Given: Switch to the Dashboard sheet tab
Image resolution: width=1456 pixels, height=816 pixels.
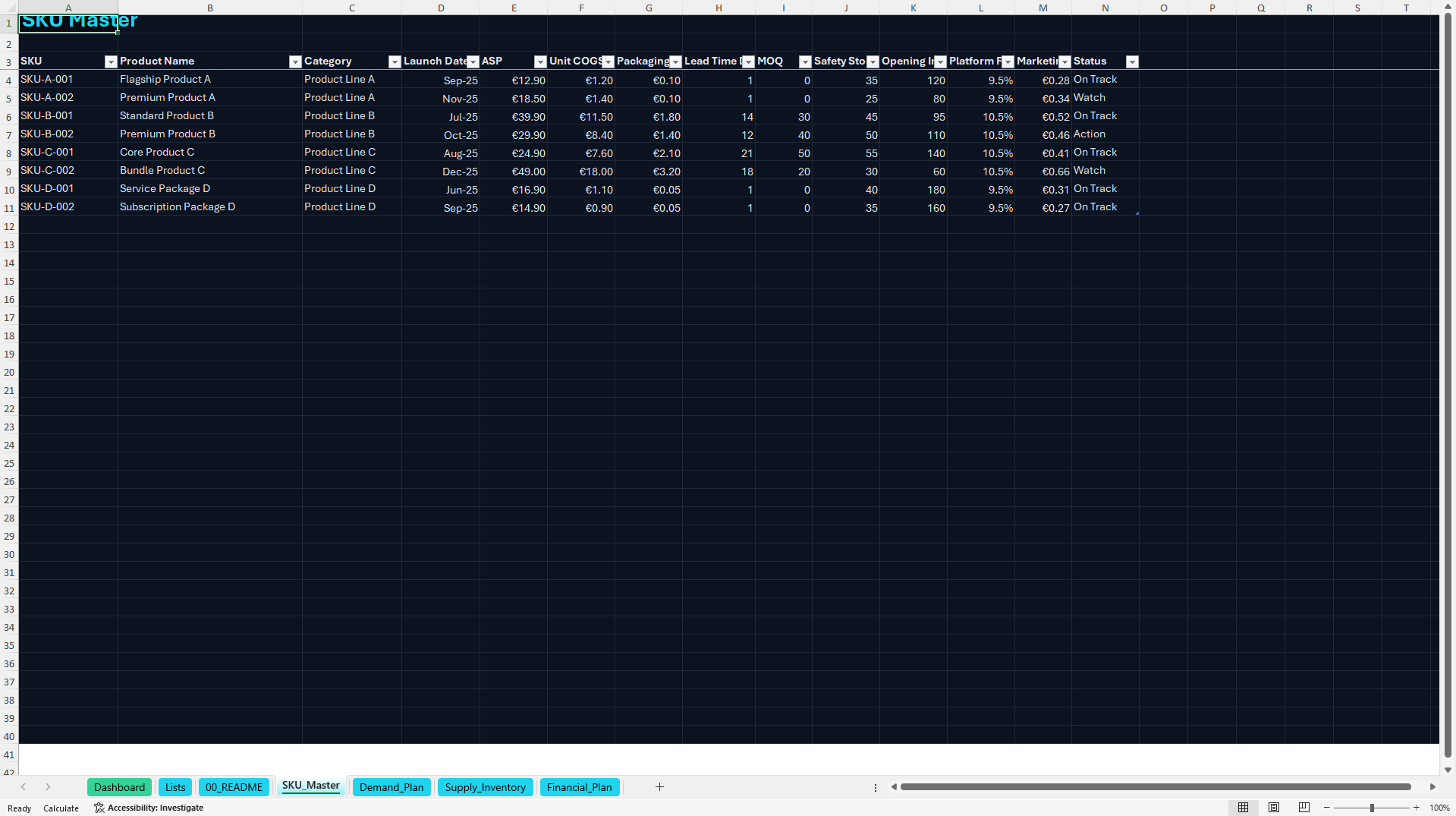Looking at the screenshot, I should click(x=119, y=787).
